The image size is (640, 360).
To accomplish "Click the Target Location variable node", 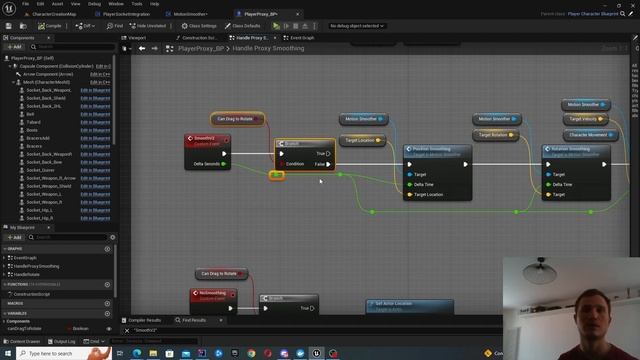I will tap(362, 140).
